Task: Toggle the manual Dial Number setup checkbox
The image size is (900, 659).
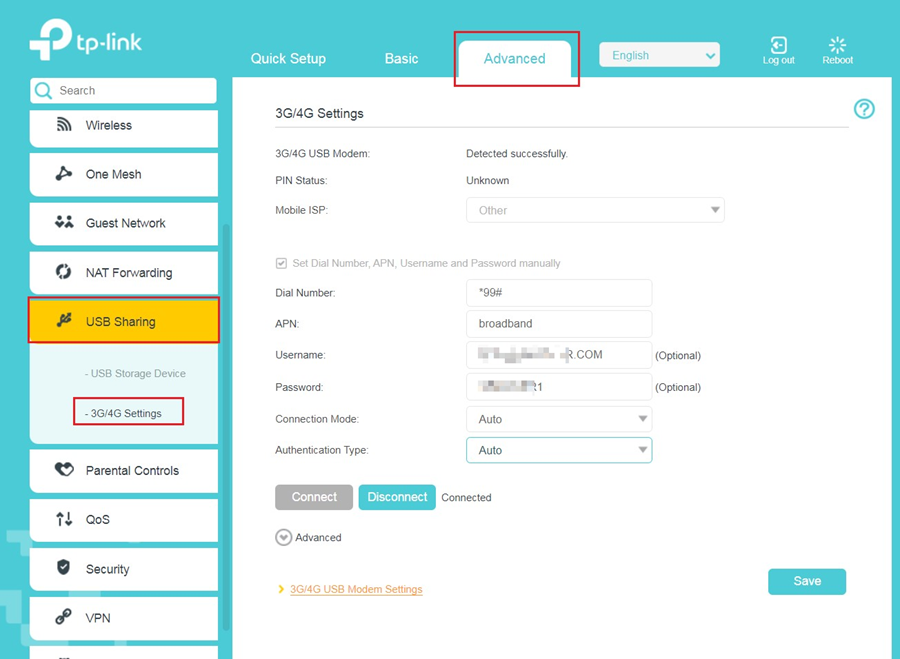Action: pyautogui.click(x=281, y=262)
